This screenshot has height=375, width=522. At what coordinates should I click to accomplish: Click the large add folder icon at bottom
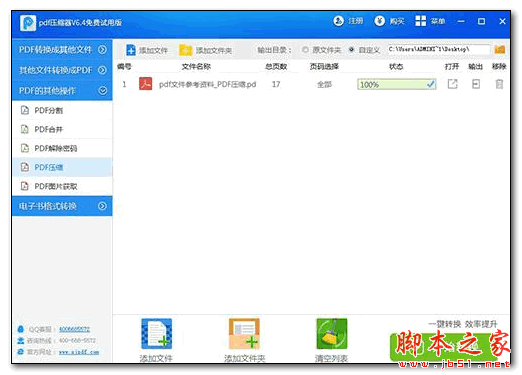pyautogui.click(x=244, y=334)
